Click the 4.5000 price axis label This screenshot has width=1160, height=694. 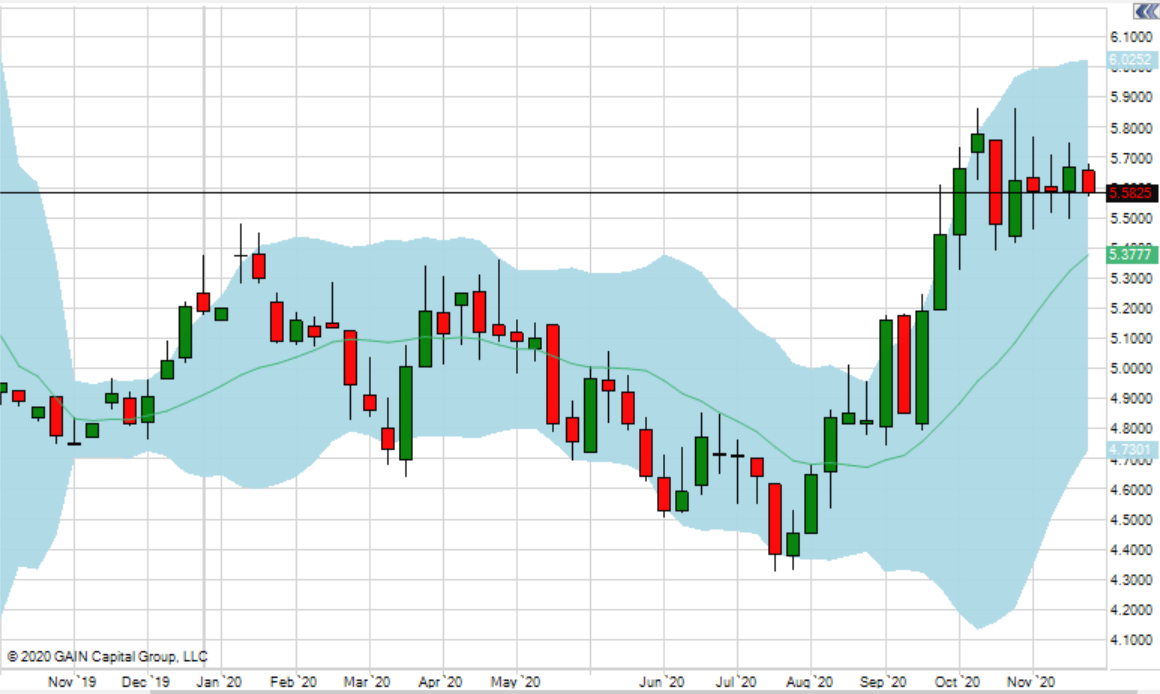[1131, 519]
